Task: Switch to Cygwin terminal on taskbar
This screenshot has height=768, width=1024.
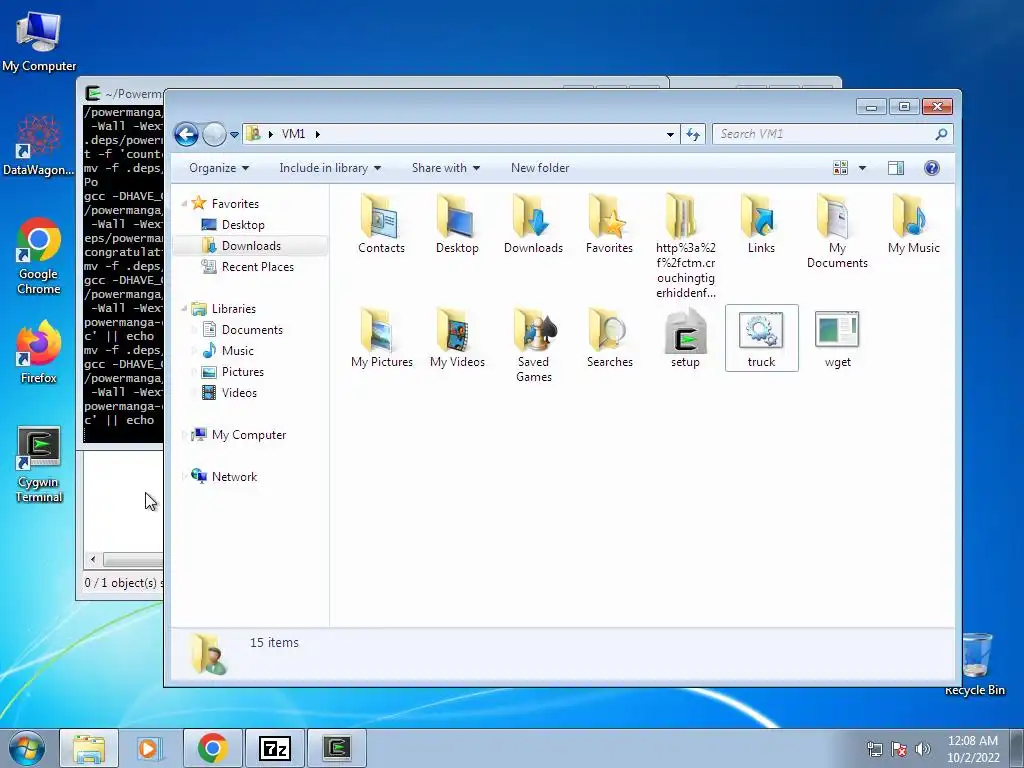Action: [x=336, y=748]
